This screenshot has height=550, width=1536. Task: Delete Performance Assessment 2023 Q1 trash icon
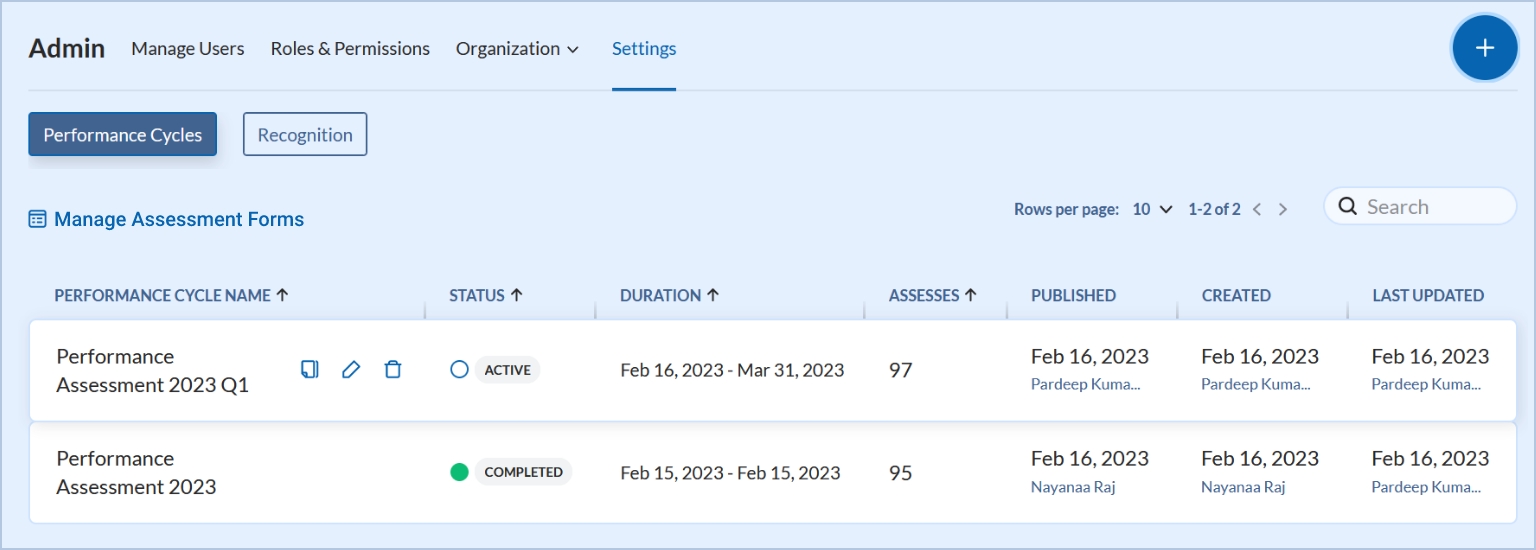tap(393, 370)
